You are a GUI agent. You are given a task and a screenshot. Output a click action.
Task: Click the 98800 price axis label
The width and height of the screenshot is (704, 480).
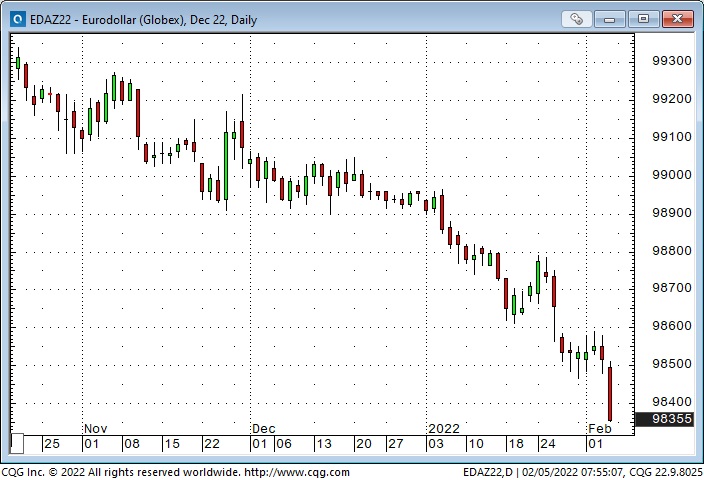(671, 251)
